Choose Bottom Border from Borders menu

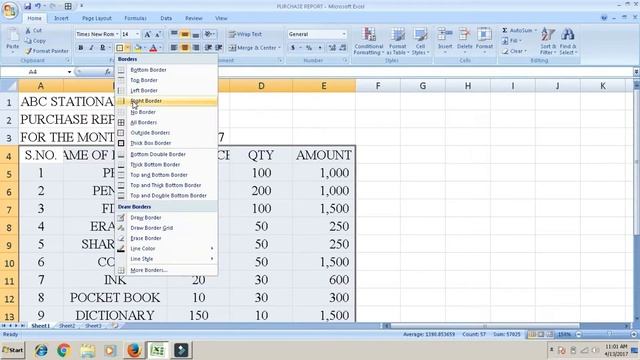167,70
